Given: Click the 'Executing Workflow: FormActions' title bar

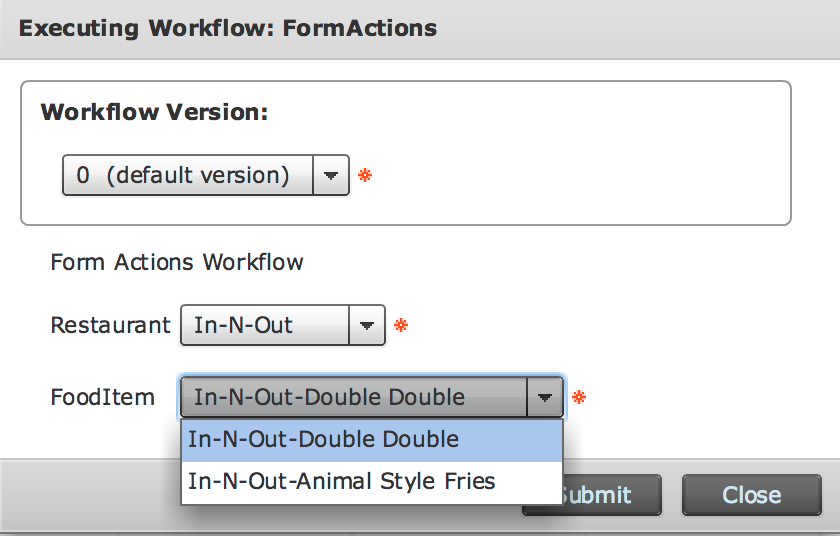Looking at the screenshot, I should click(228, 27).
